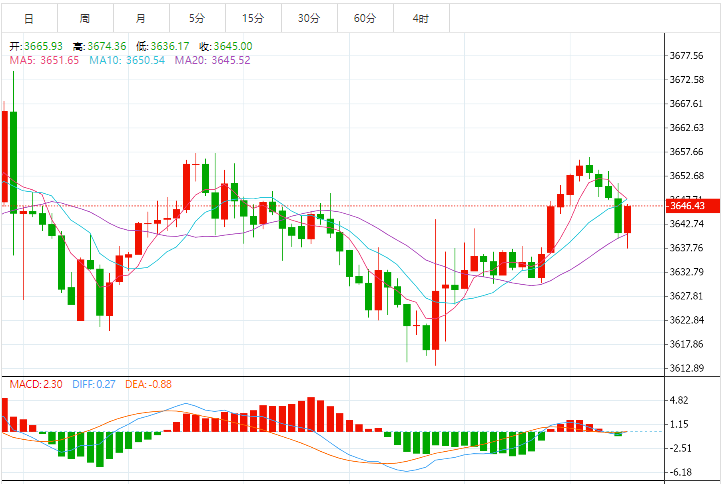722x484 pixels.
Task: Click the 3642.74 price axis label
Action: (x=687, y=224)
